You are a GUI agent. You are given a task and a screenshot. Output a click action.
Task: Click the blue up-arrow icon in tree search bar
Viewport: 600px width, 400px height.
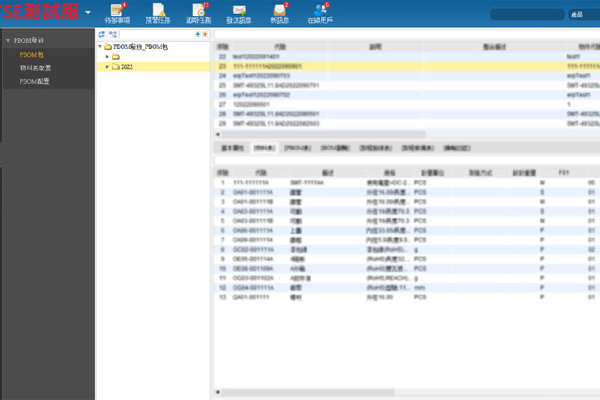tap(198, 34)
